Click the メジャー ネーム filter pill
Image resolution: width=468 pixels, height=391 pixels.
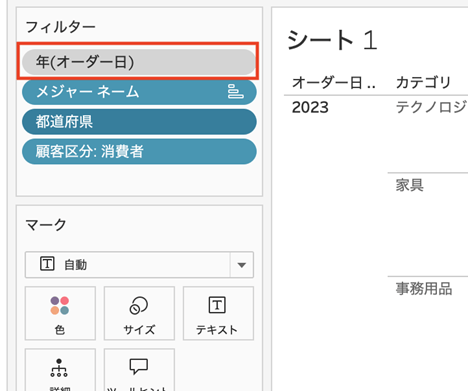pyautogui.click(x=139, y=92)
